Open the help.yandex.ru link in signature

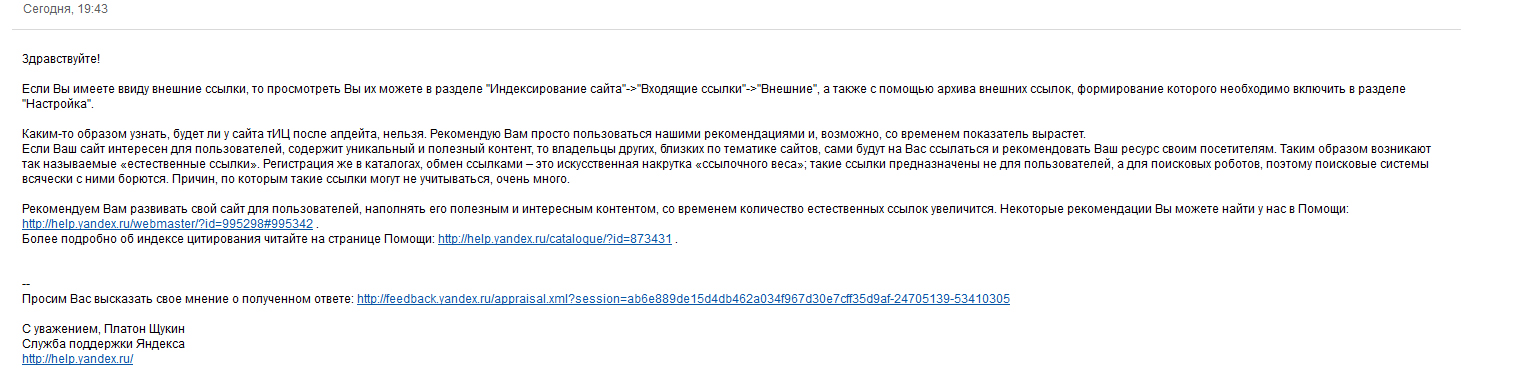(77, 359)
